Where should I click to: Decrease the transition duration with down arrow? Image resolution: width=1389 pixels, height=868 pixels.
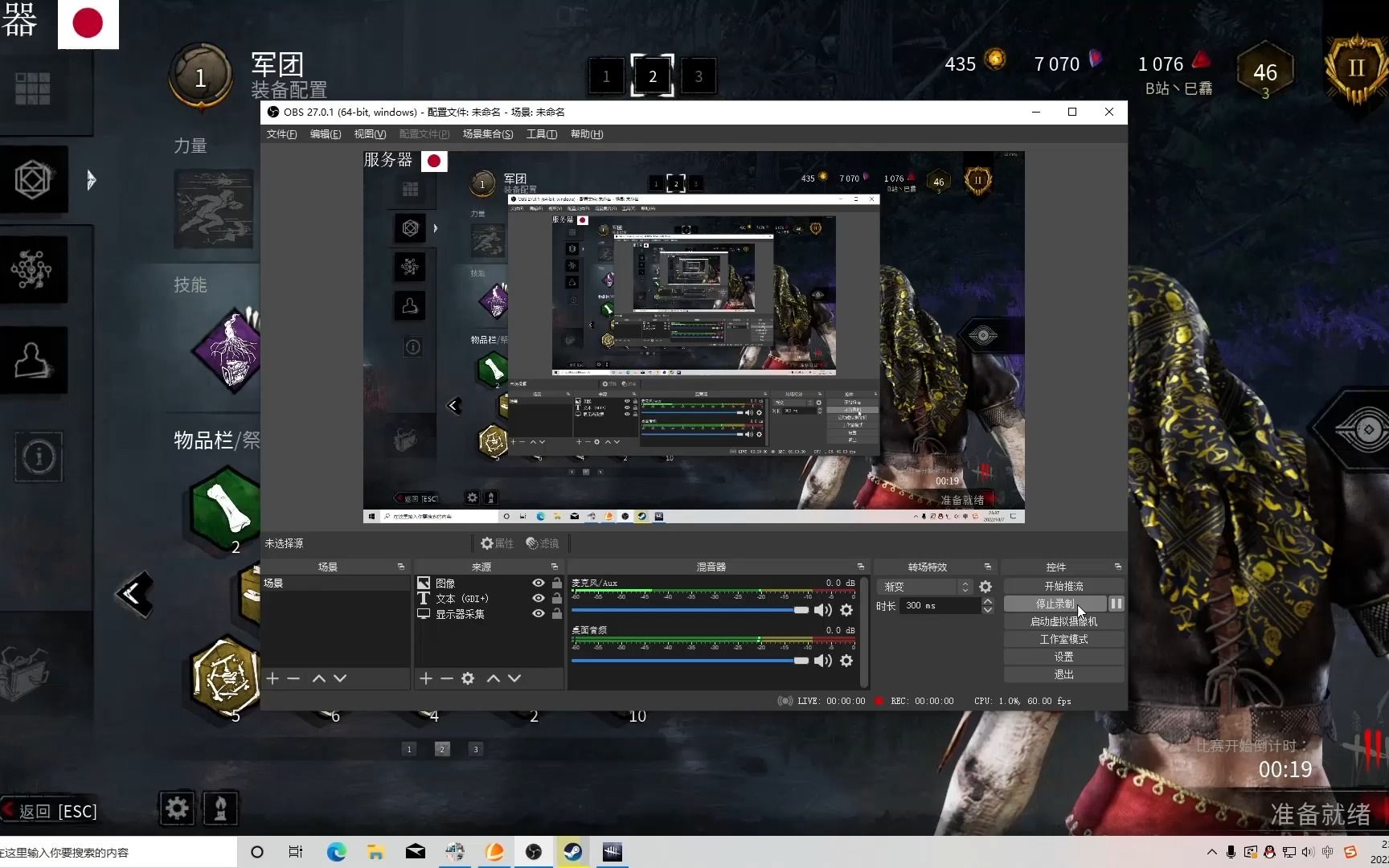click(988, 610)
